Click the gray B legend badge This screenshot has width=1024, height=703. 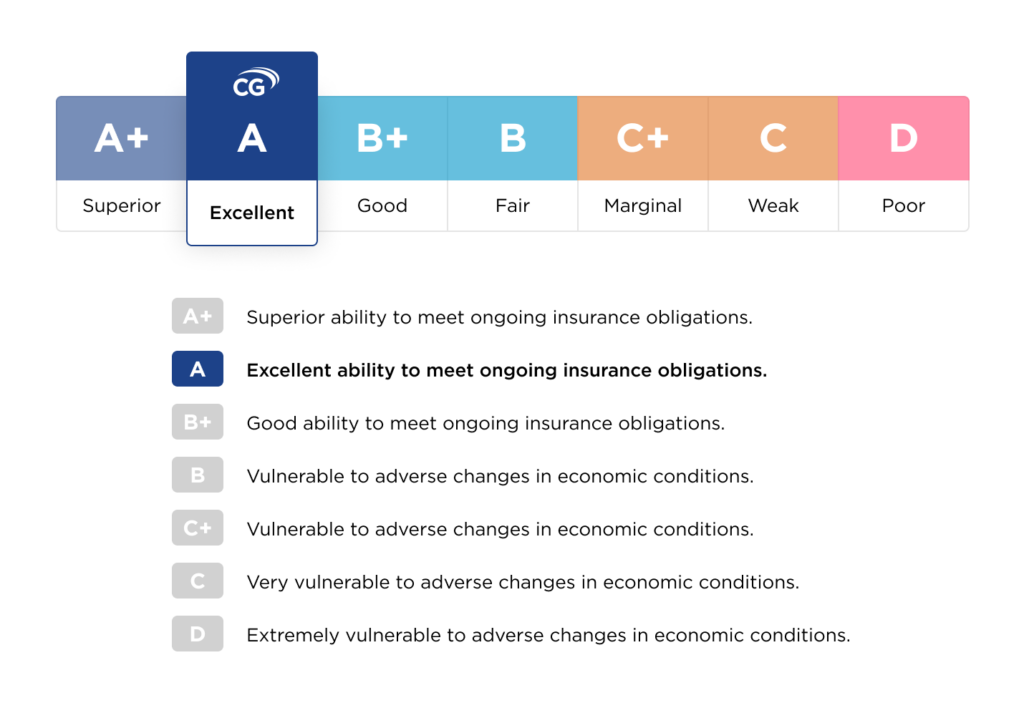197,476
